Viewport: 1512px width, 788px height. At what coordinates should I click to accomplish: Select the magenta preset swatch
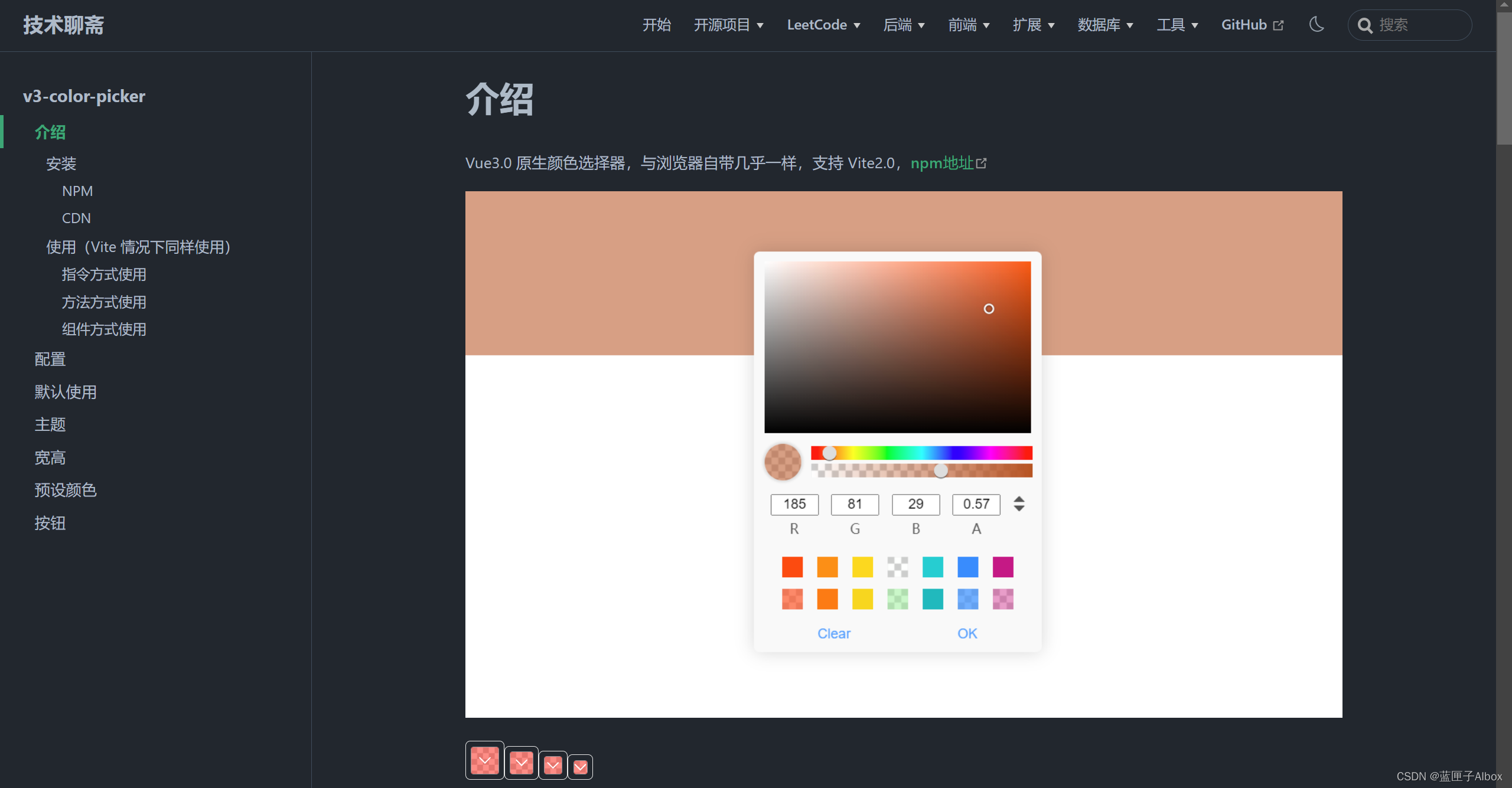tap(1003, 567)
